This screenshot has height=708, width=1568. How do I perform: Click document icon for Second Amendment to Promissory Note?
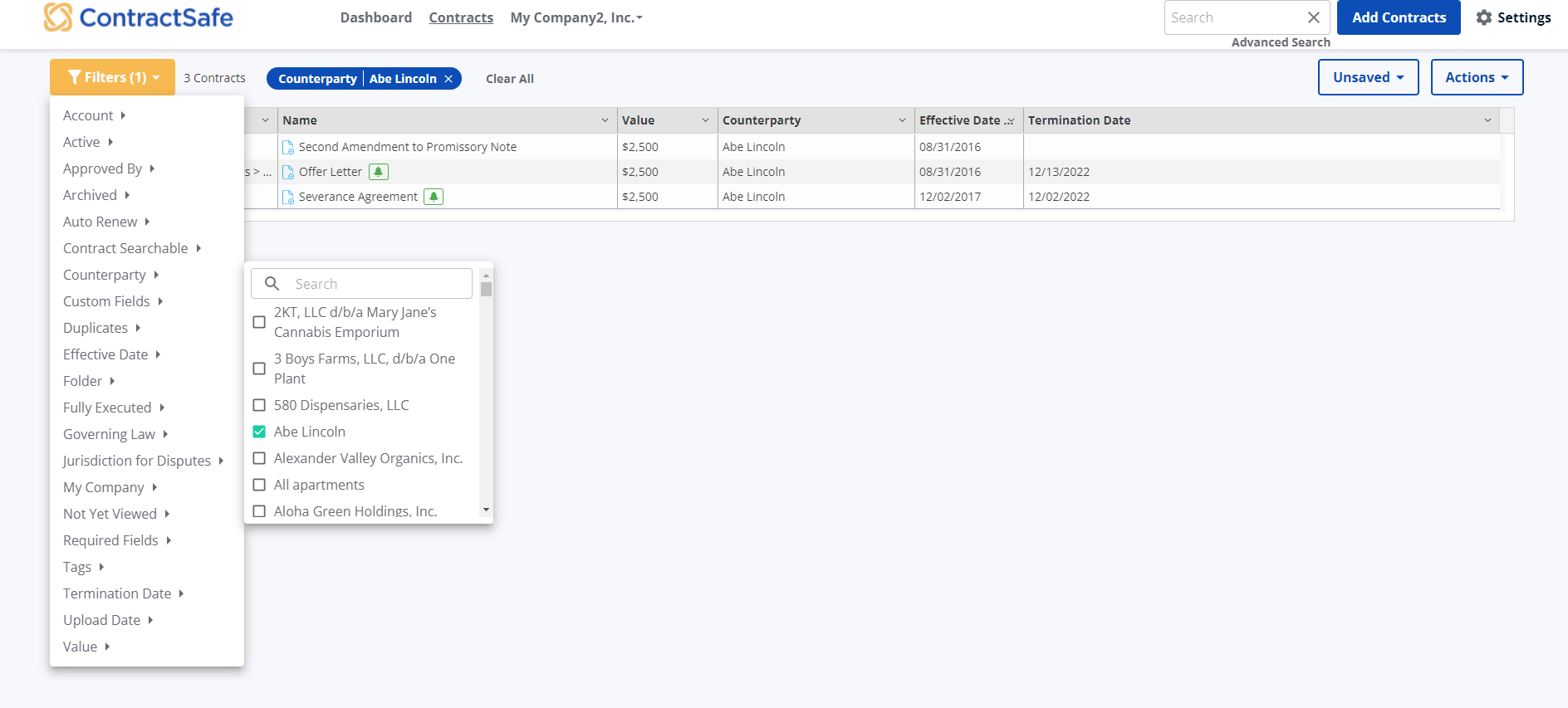[288, 148]
